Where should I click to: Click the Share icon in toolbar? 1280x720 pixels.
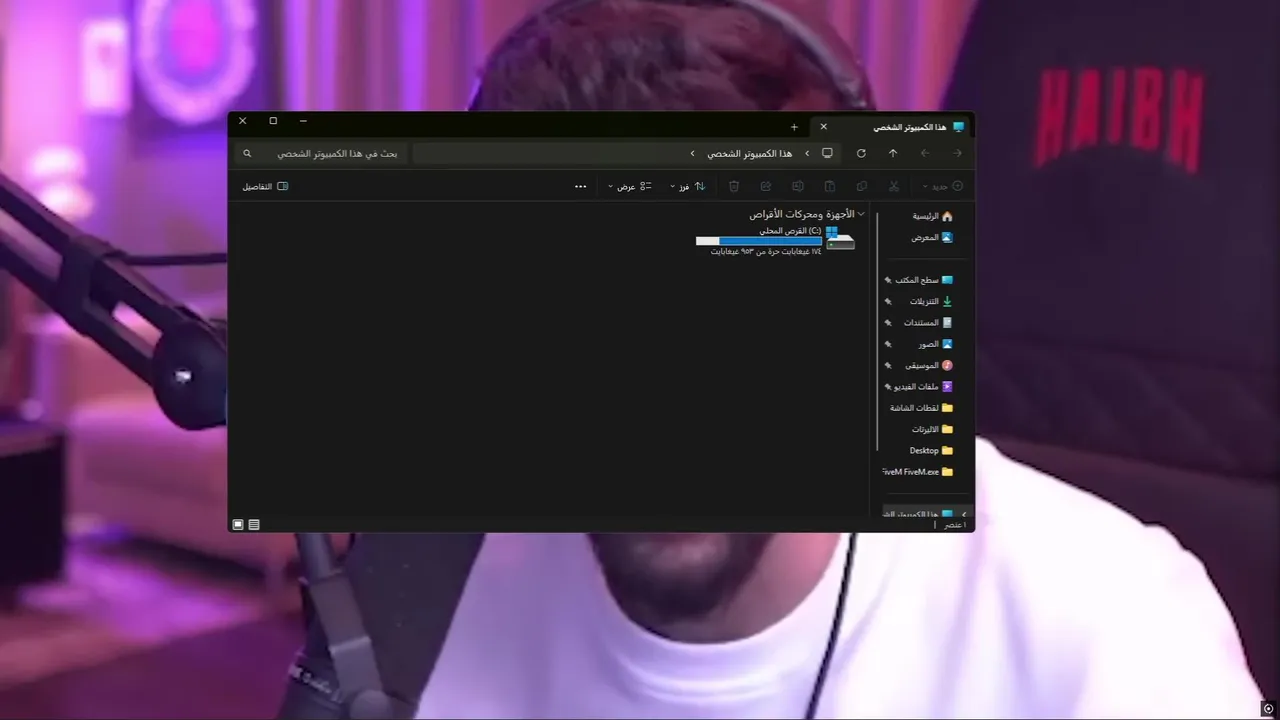[x=766, y=186]
